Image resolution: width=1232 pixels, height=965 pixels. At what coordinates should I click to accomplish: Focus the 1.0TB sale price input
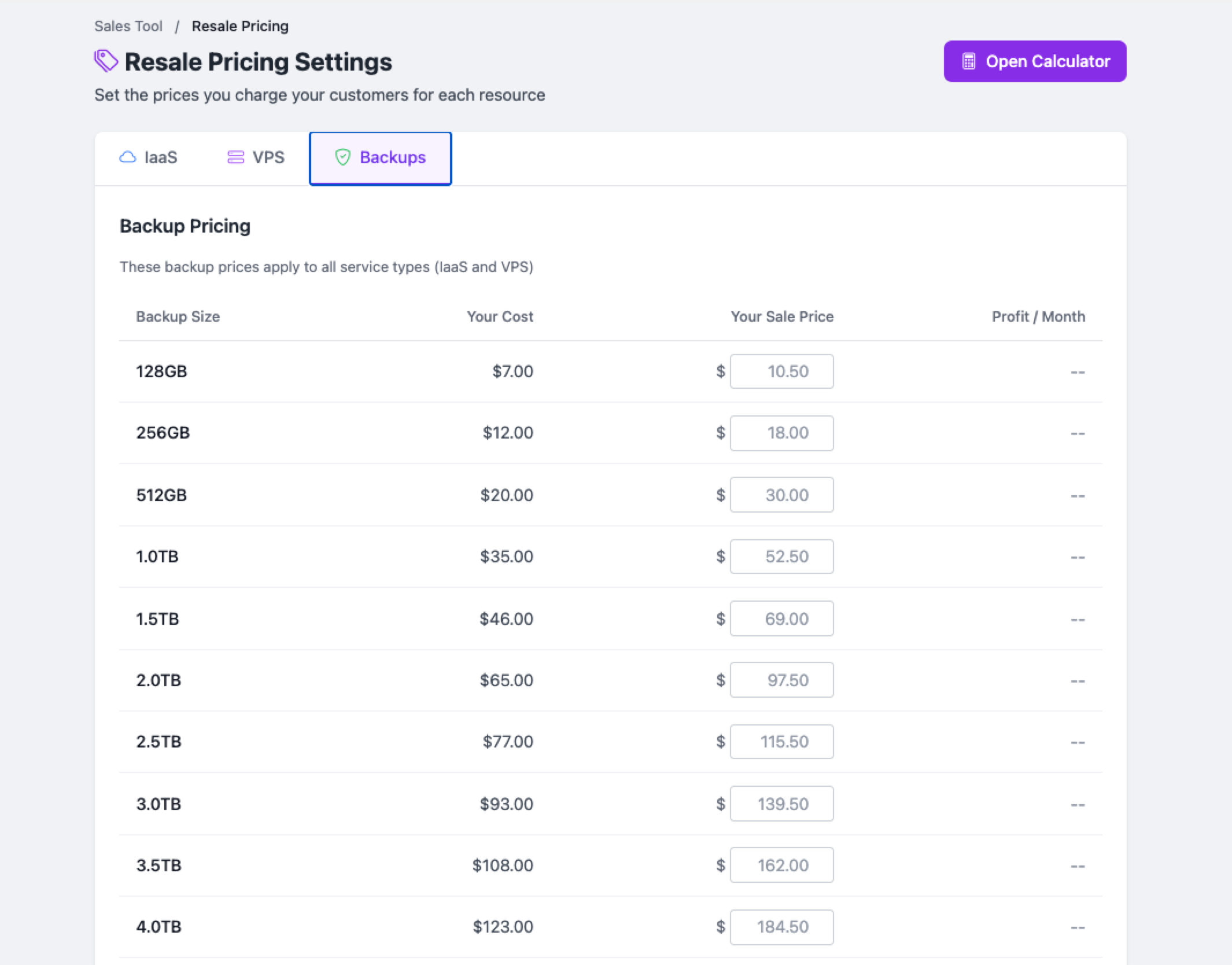pyautogui.click(x=781, y=556)
